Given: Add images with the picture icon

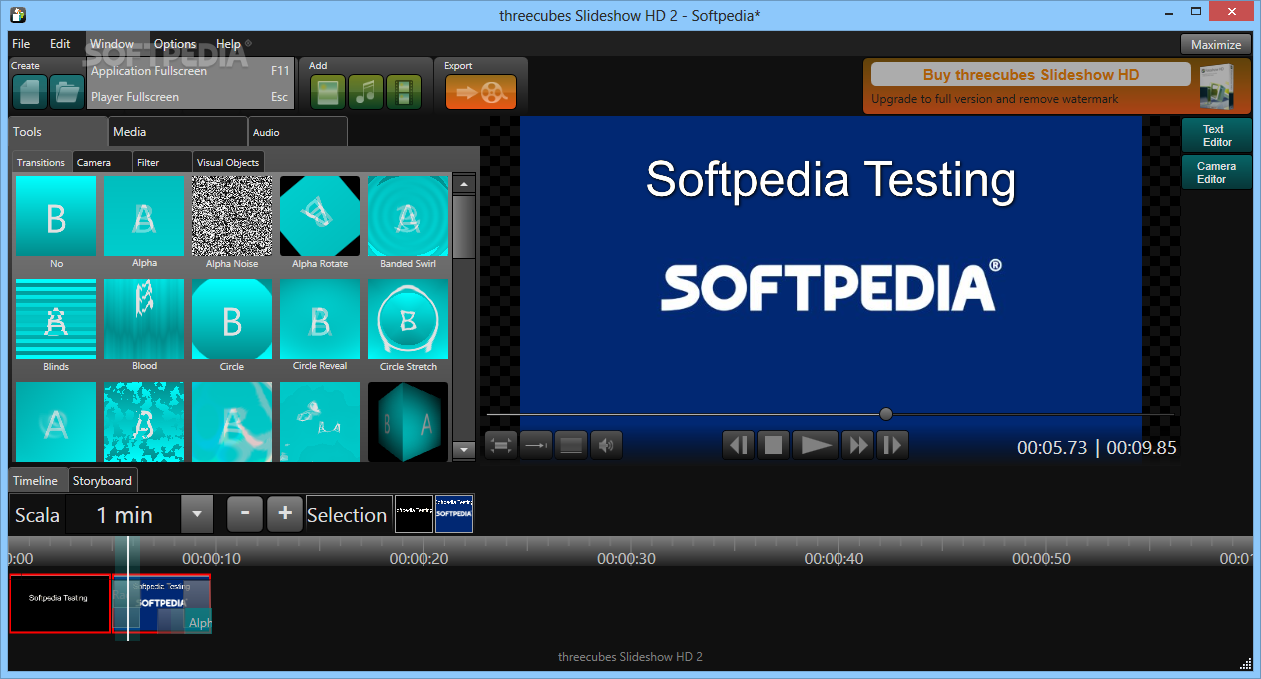Looking at the screenshot, I should tap(328, 92).
